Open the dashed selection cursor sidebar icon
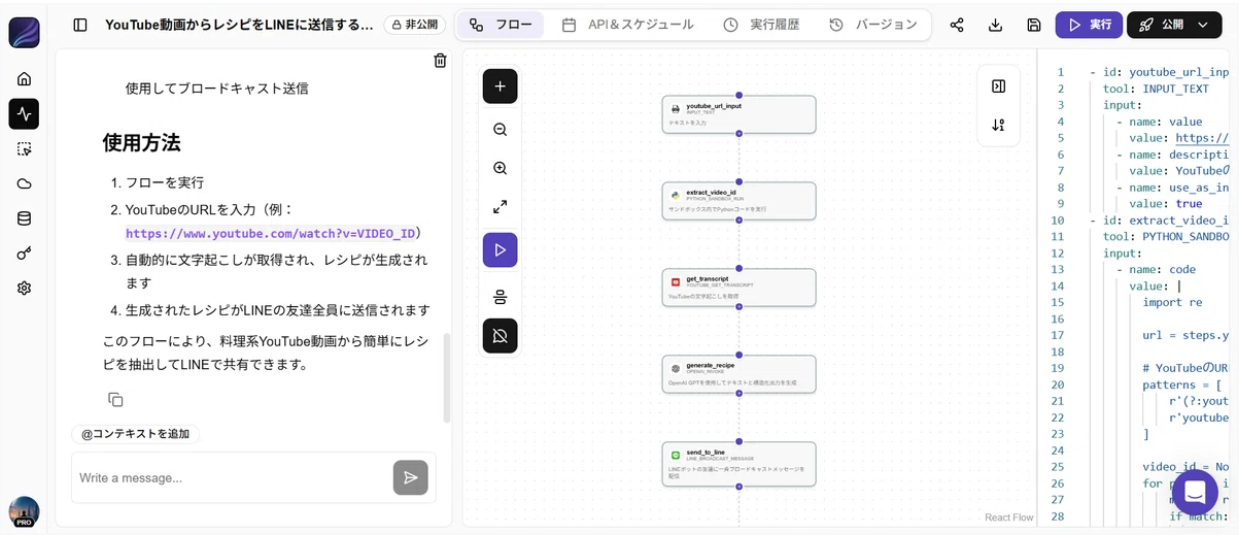This screenshot has width=1242, height=542. [x=24, y=149]
